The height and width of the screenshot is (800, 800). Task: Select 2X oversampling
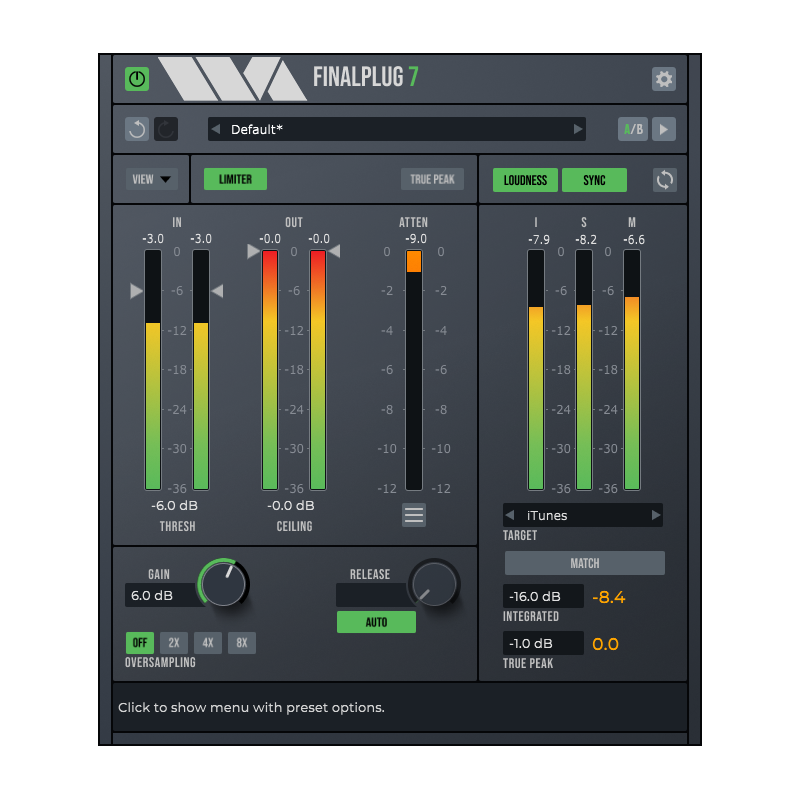(x=173, y=643)
